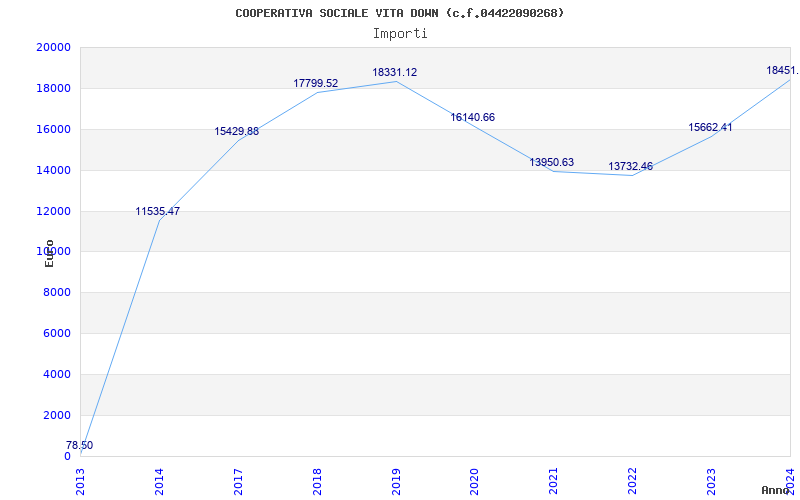
Task: Click the Anno x-axis title
Action: (775, 490)
